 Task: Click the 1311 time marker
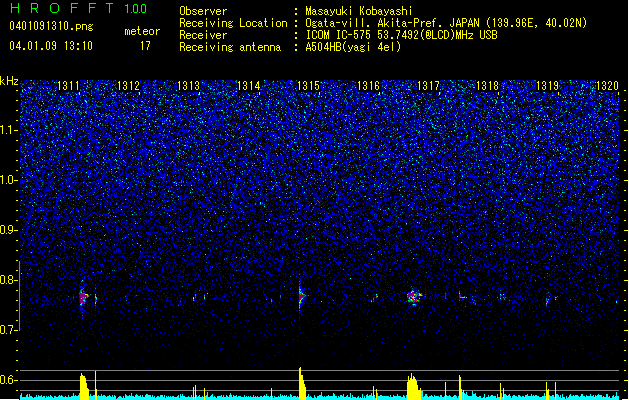coord(68,86)
